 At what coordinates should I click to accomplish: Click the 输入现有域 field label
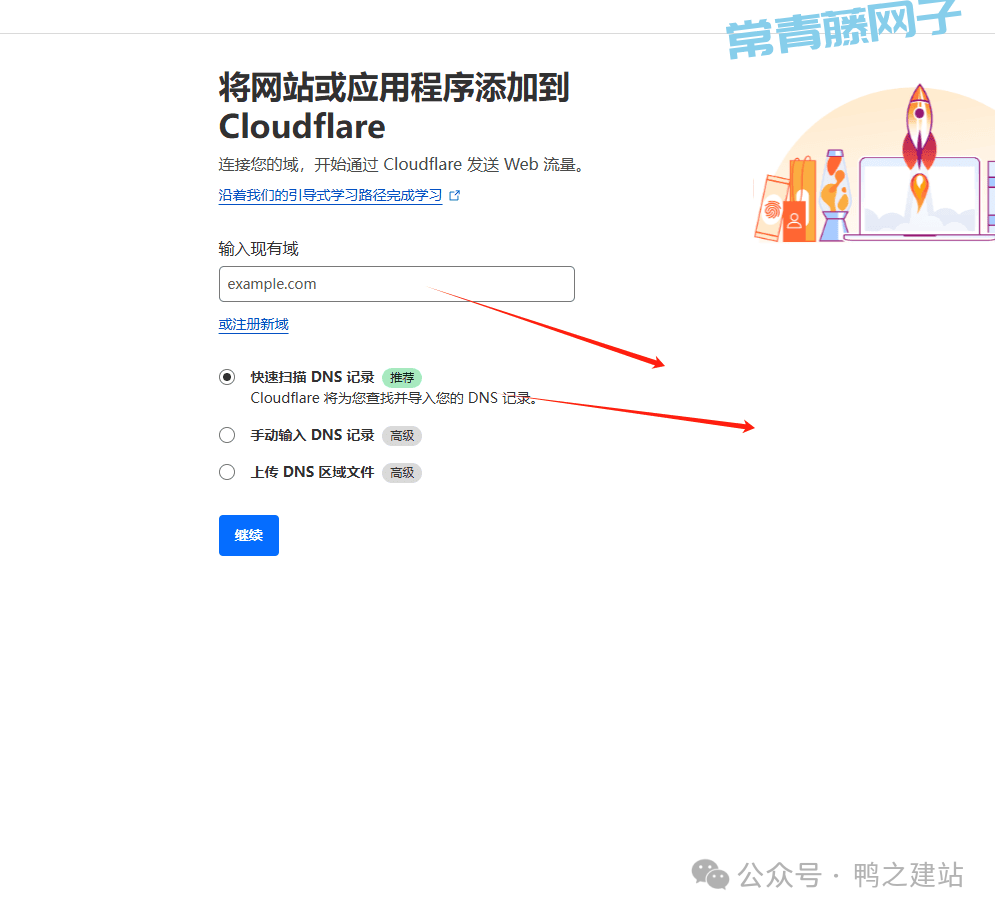click(258, 249)
